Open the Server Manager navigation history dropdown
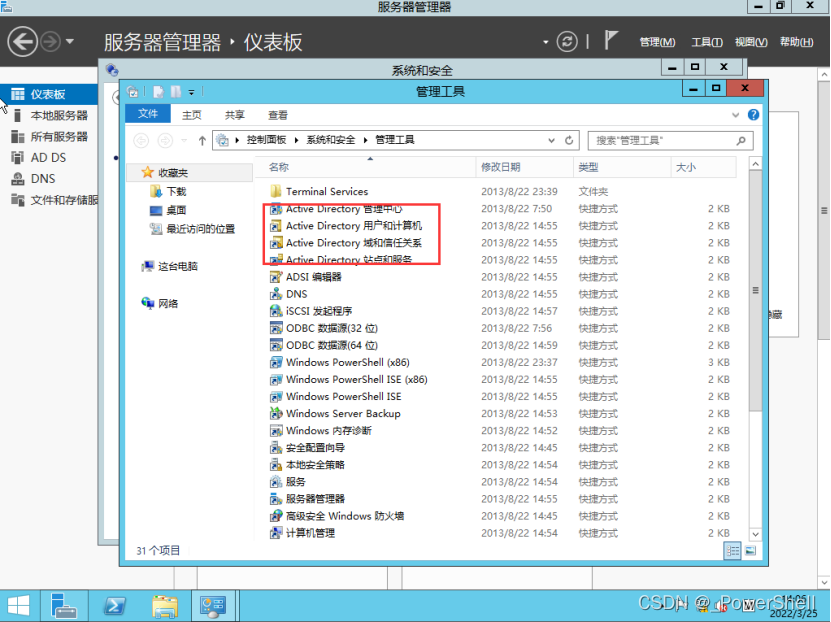 [70, 41]
